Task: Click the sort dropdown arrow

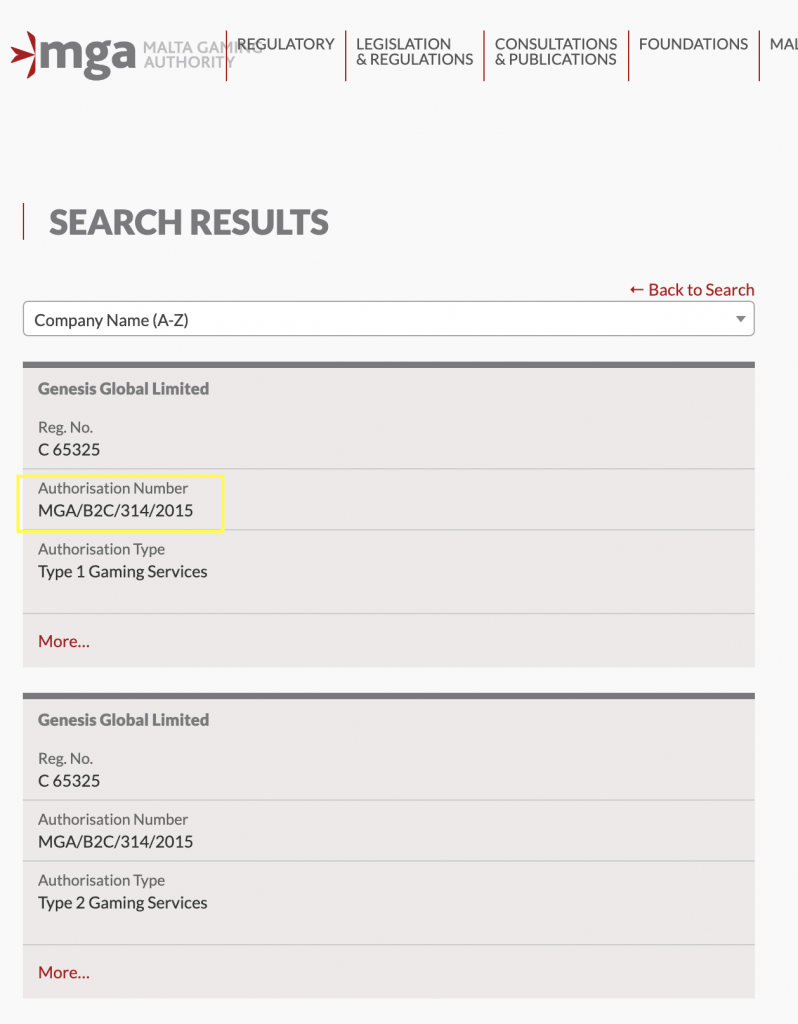Action: [x=741, y=319]
